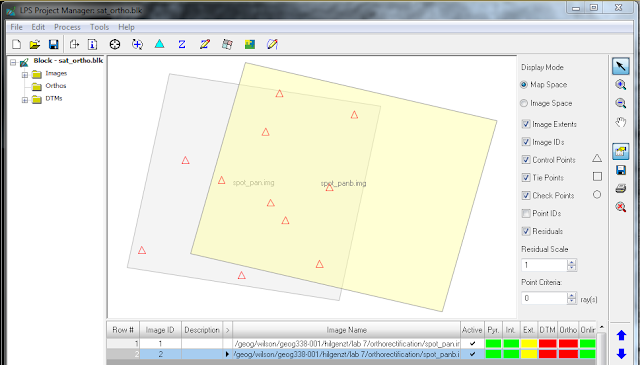Open the mosaic tool icon
This screenshot has width=640, height=365.
pos(250,44)
